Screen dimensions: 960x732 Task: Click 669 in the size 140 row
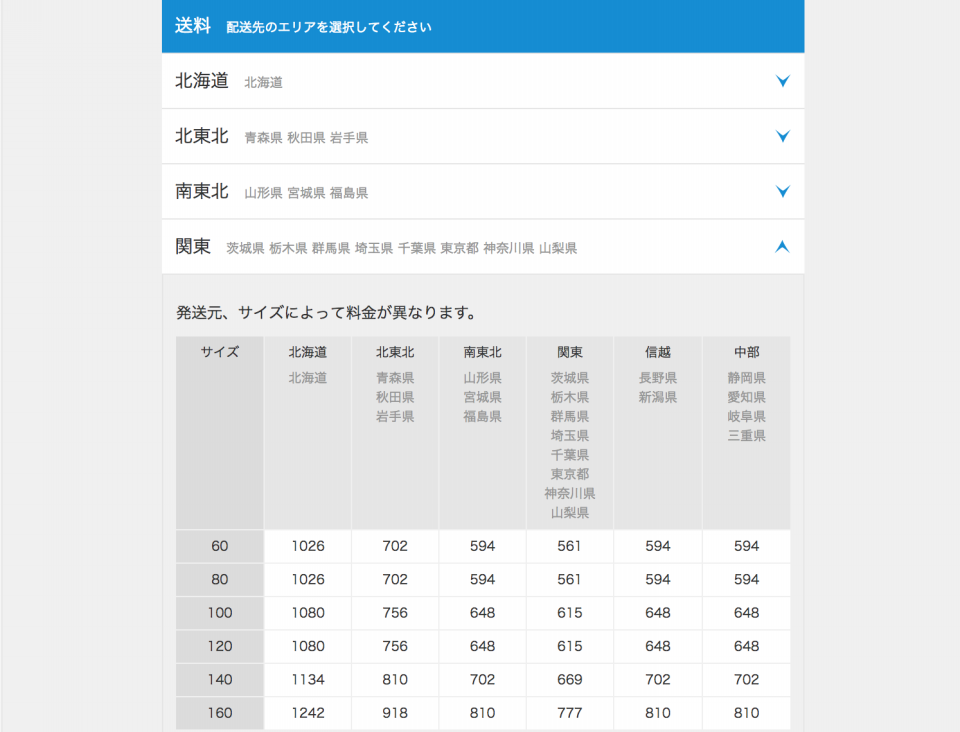tap(570, 679)
